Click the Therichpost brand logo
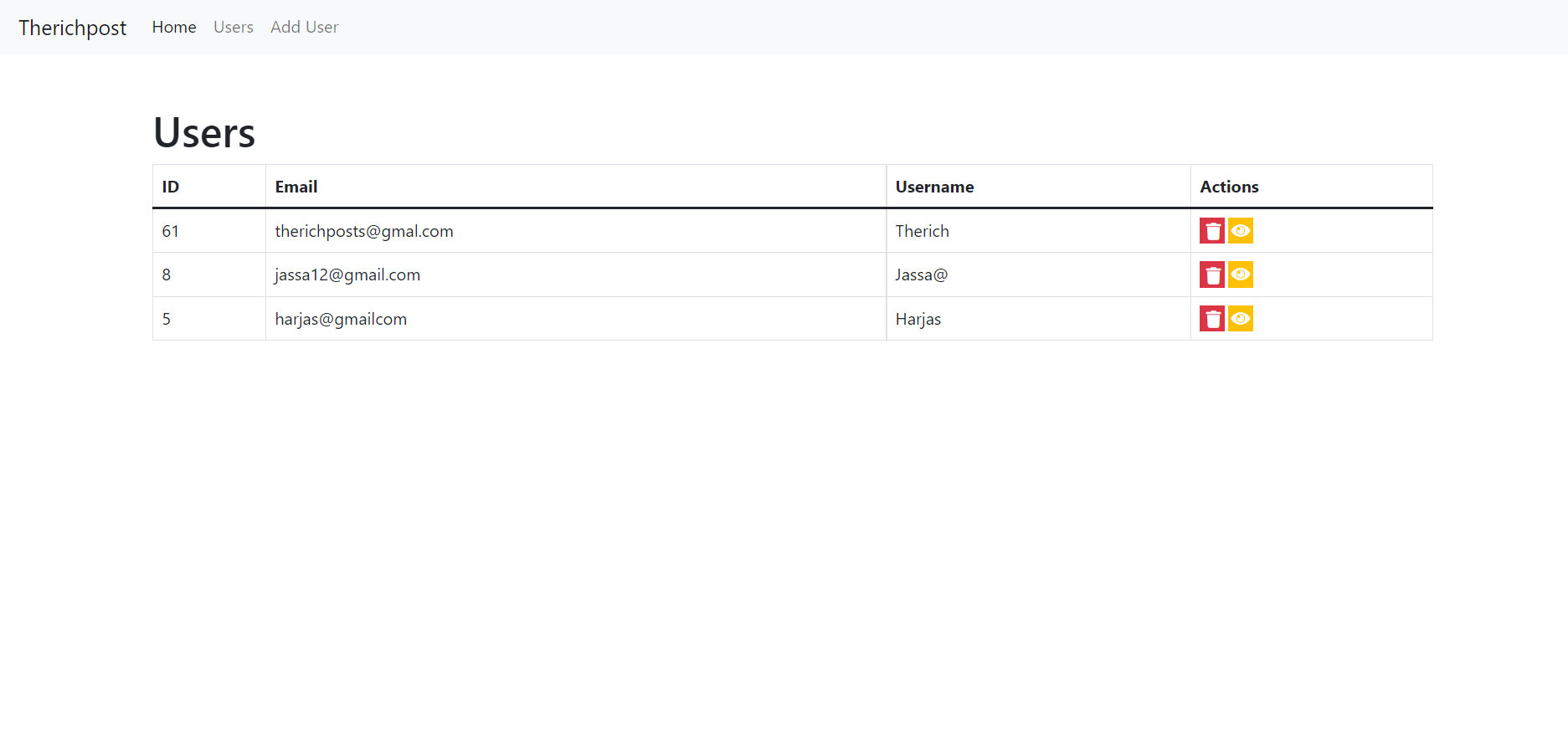This screenshot has height=744, width=1568. (x=73, y=28)
